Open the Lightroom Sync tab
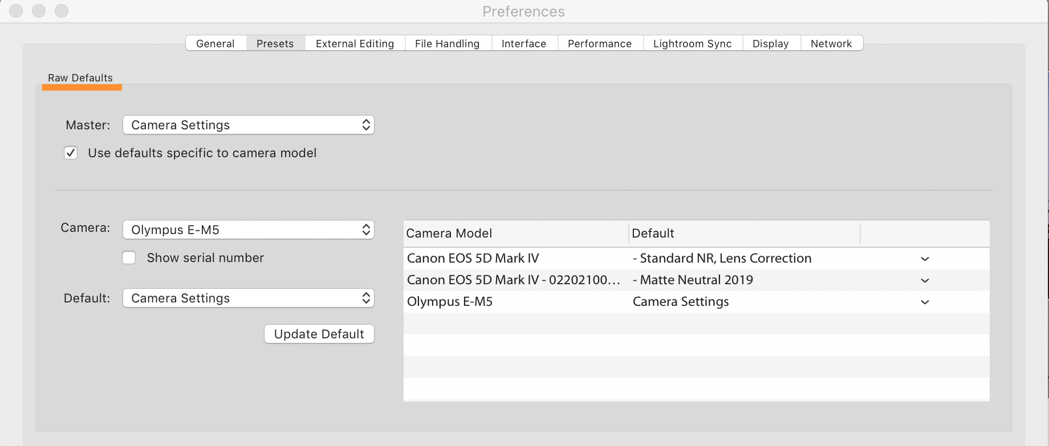This screenshot has height=446, width=1049. (692, 44)
